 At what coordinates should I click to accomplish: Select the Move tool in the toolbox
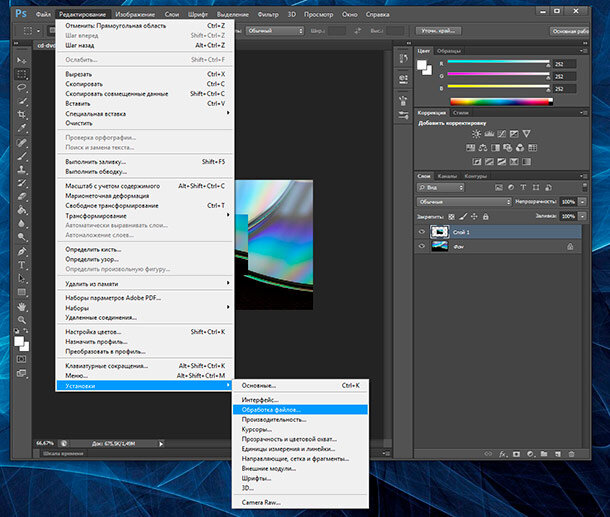pos(21,62)
